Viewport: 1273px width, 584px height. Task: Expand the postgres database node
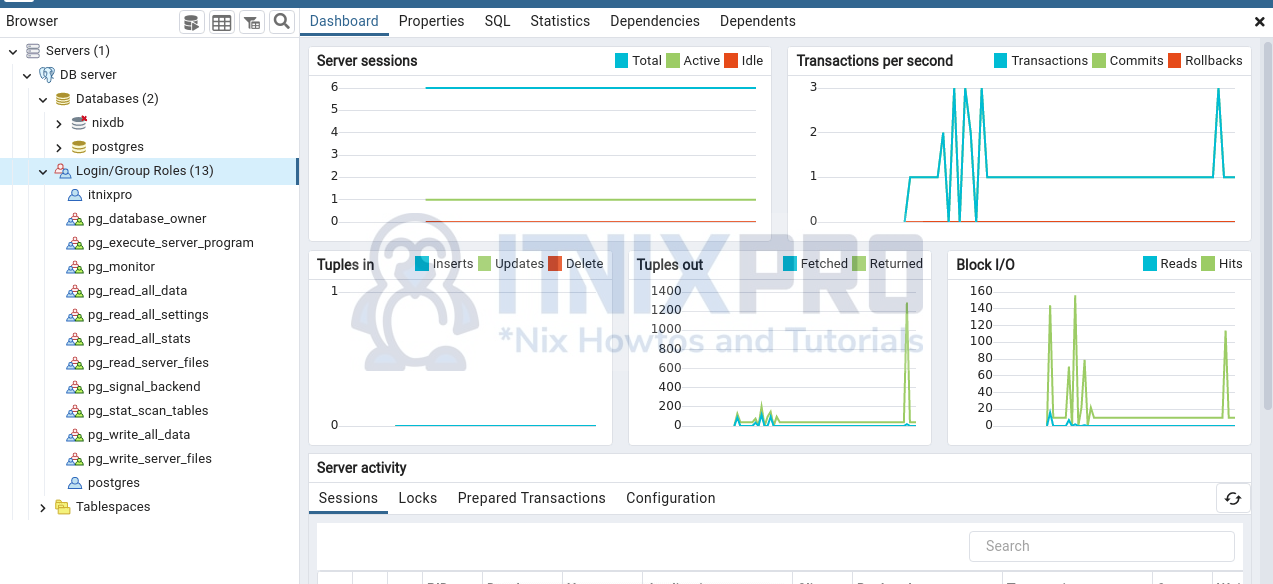click(59, 148)
